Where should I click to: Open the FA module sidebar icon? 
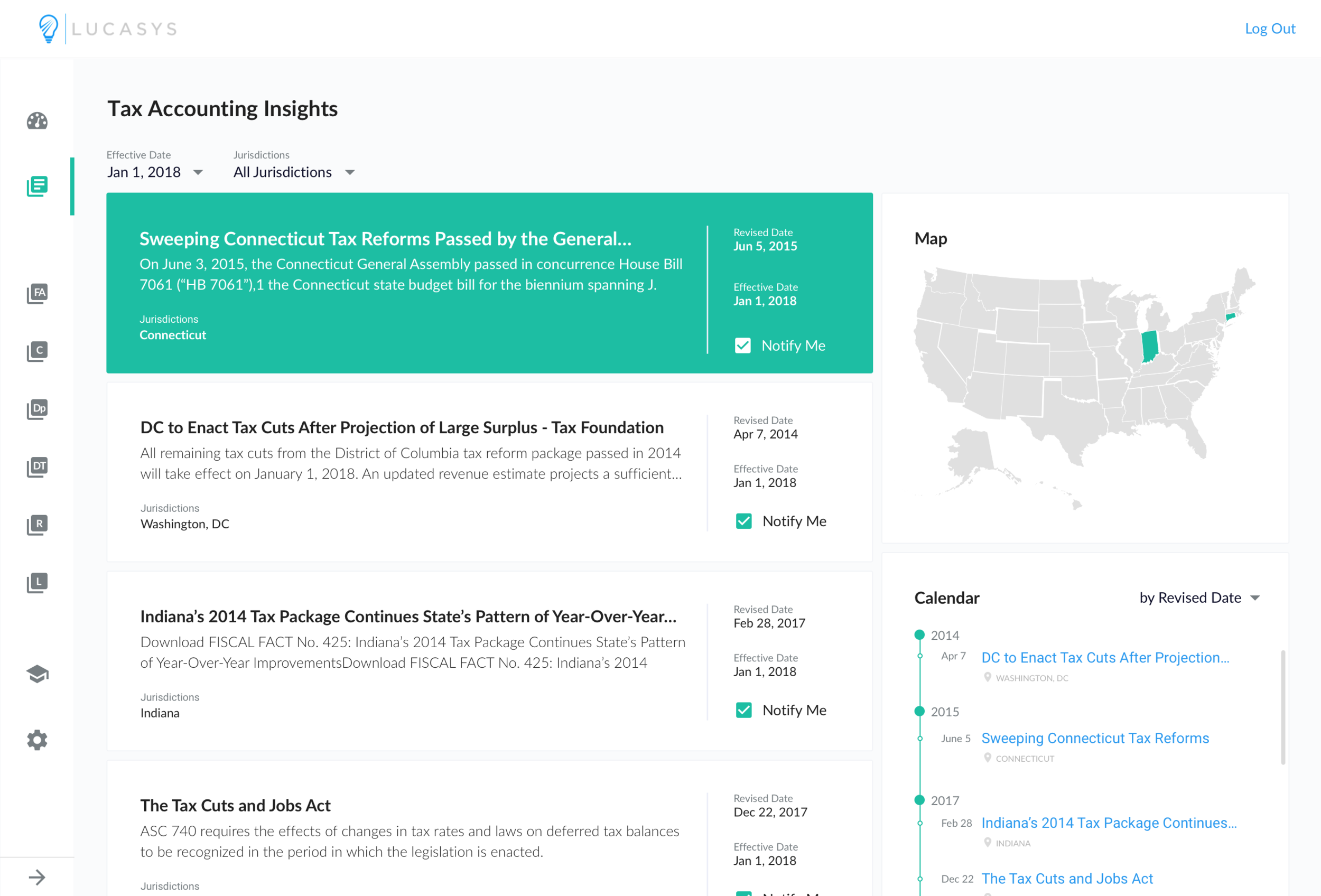37,294
